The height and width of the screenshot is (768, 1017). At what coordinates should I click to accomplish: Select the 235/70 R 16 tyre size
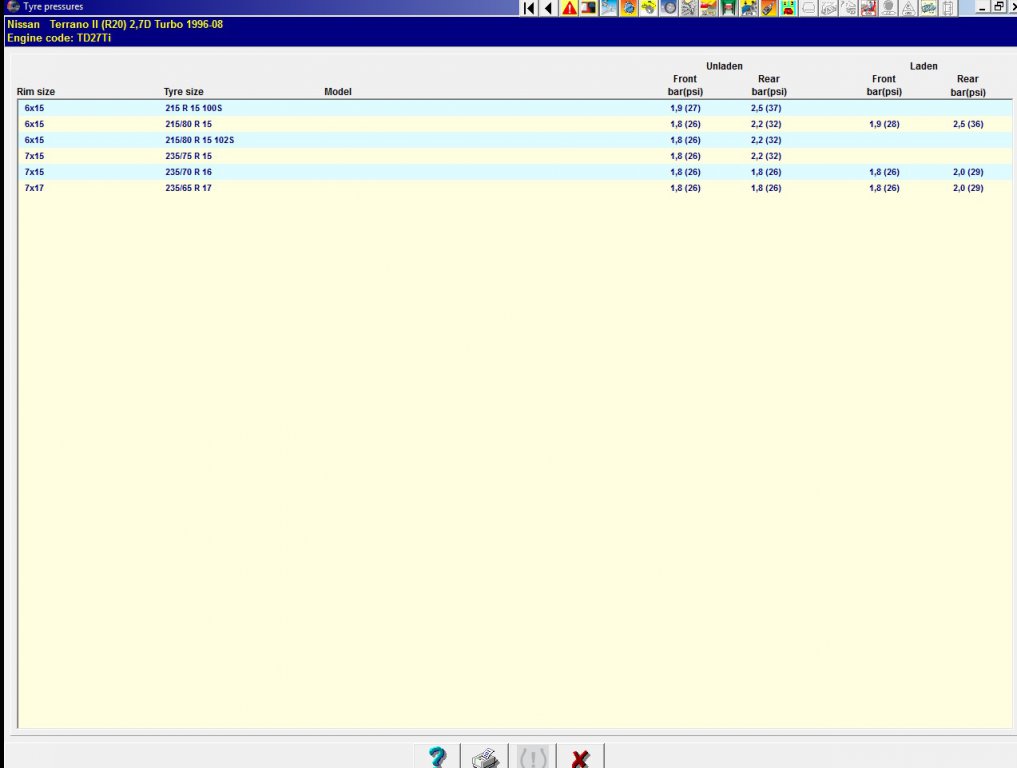(188, 172)
